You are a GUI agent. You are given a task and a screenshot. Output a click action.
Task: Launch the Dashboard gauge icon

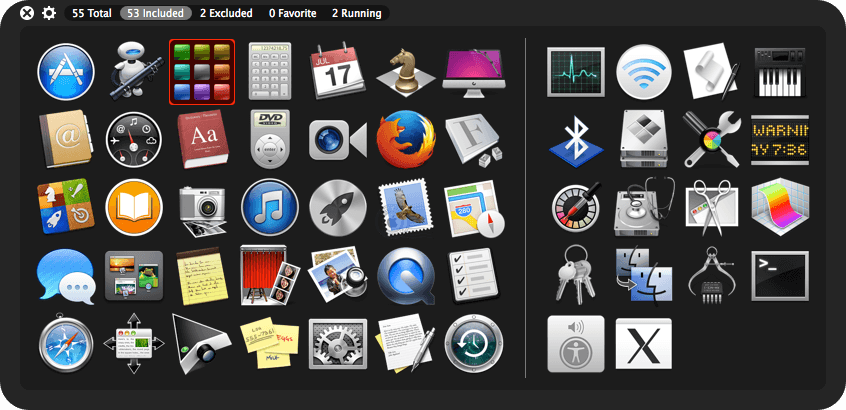(x=134, y=139)
